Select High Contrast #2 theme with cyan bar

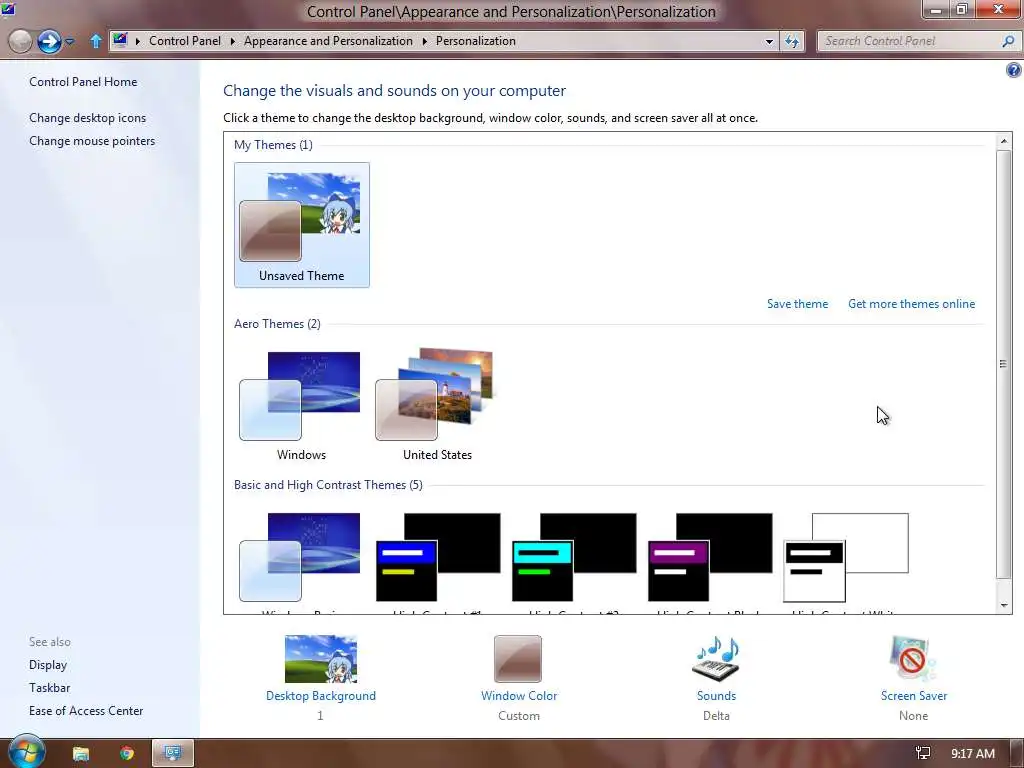(x=574, y=557)
